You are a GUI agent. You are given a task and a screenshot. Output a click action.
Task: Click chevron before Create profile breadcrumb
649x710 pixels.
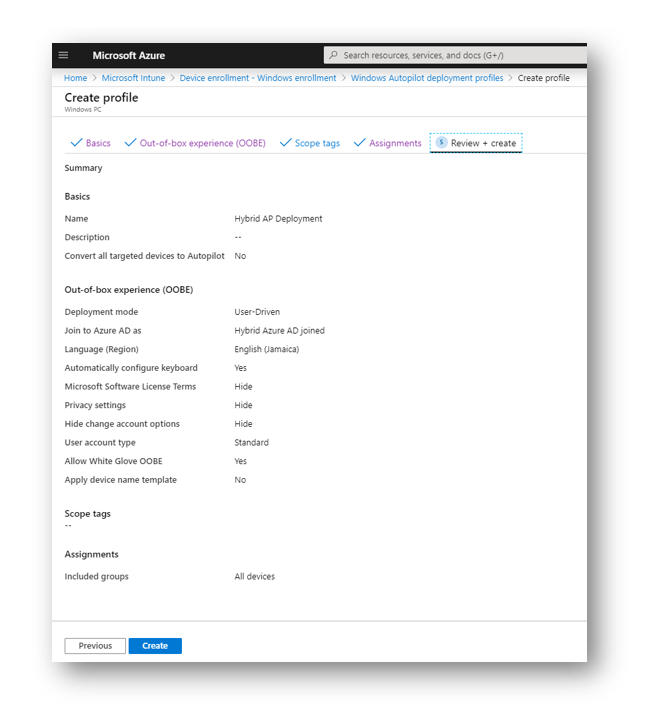click(510, 78)
